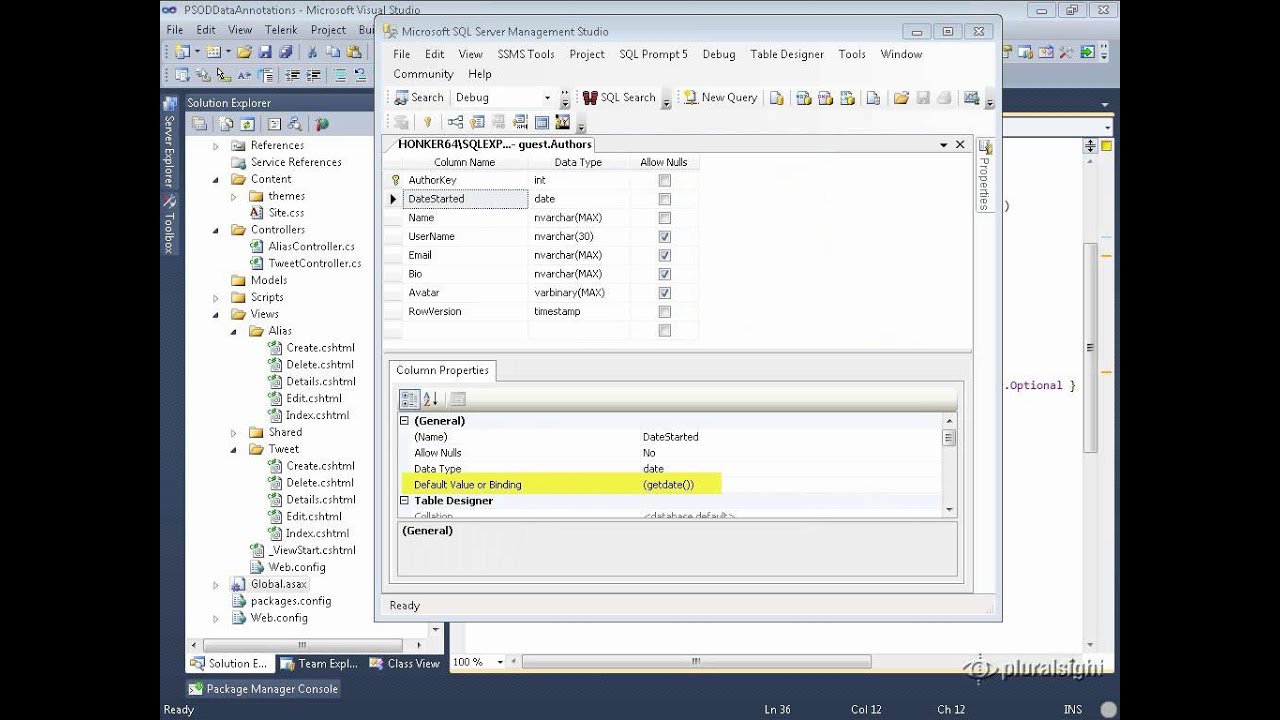Enable Allow Nulls for DateStarted column
Viewport: 1280px width, 720px height.
coord(664,199)
